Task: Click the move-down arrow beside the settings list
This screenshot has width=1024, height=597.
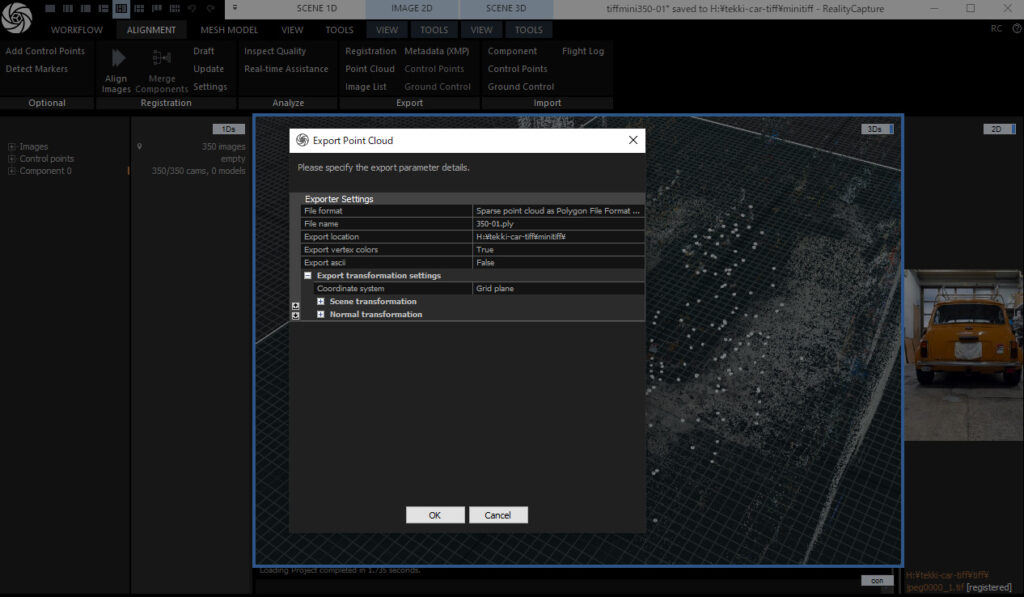Action: tap(295, 315)
